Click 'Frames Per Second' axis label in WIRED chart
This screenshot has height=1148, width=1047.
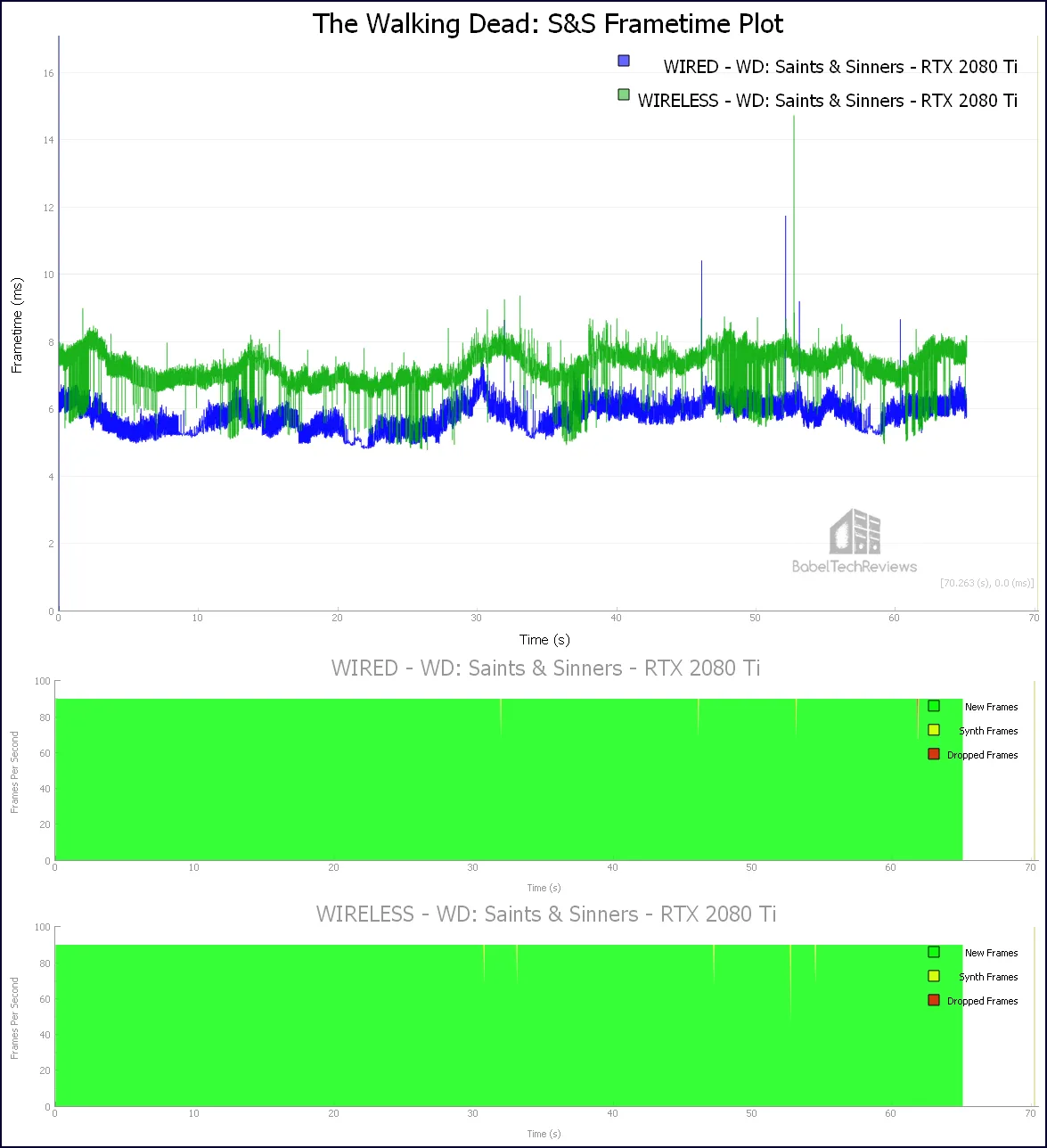coord(14,773)
